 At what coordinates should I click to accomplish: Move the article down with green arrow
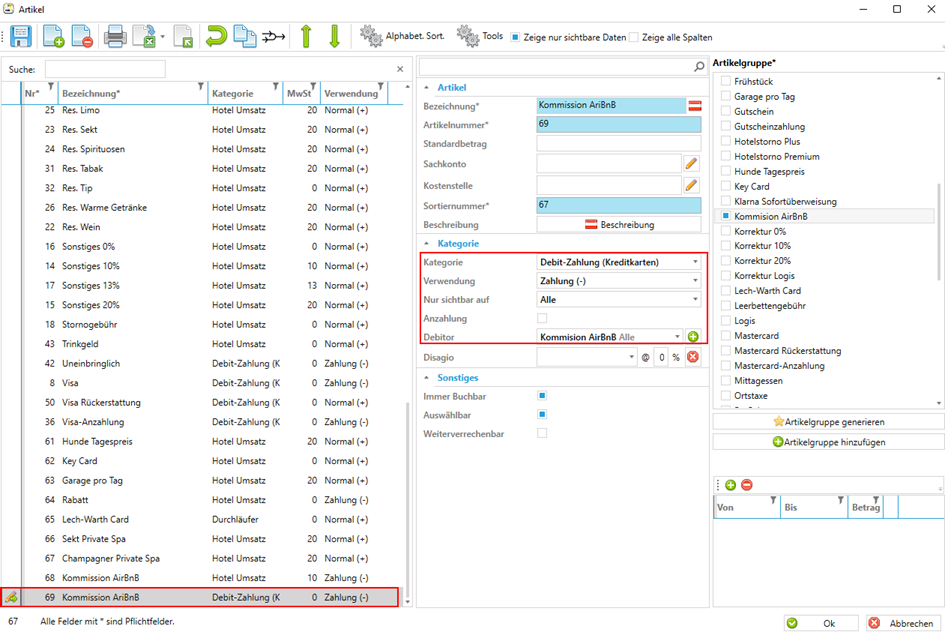click(334, 37)
